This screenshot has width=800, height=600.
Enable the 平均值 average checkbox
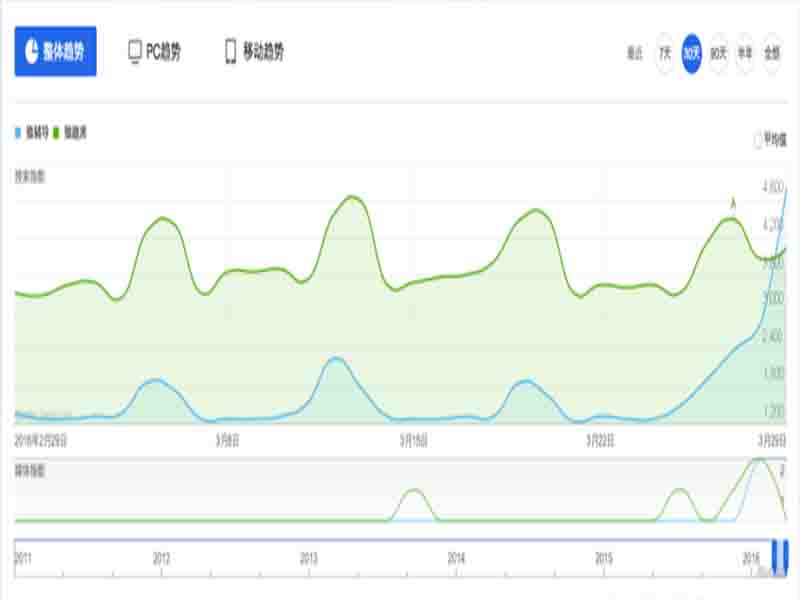point(758,139)
